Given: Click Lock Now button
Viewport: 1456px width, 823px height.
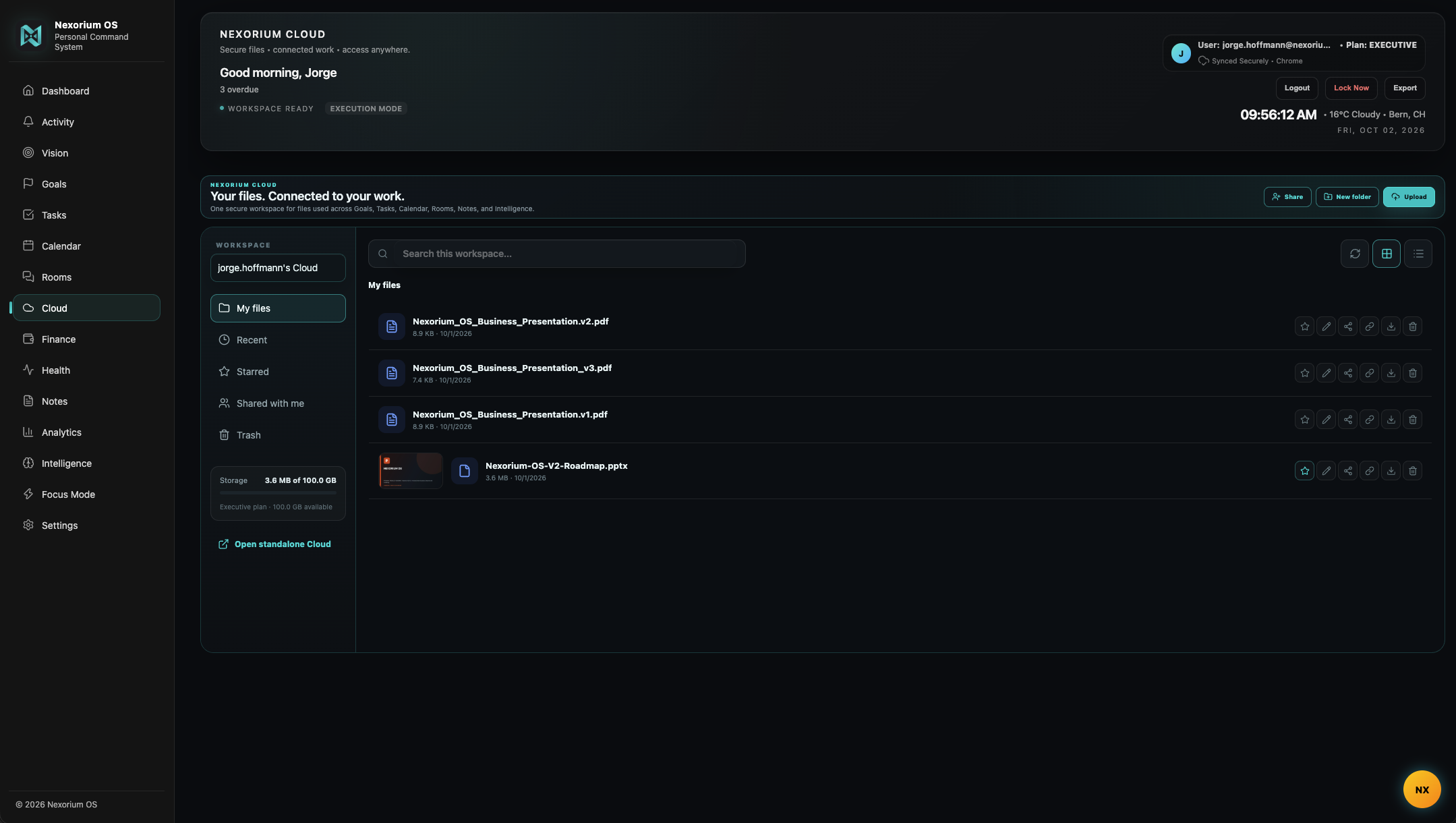Looking at the screenshot, I should [x=1351, y=88].
